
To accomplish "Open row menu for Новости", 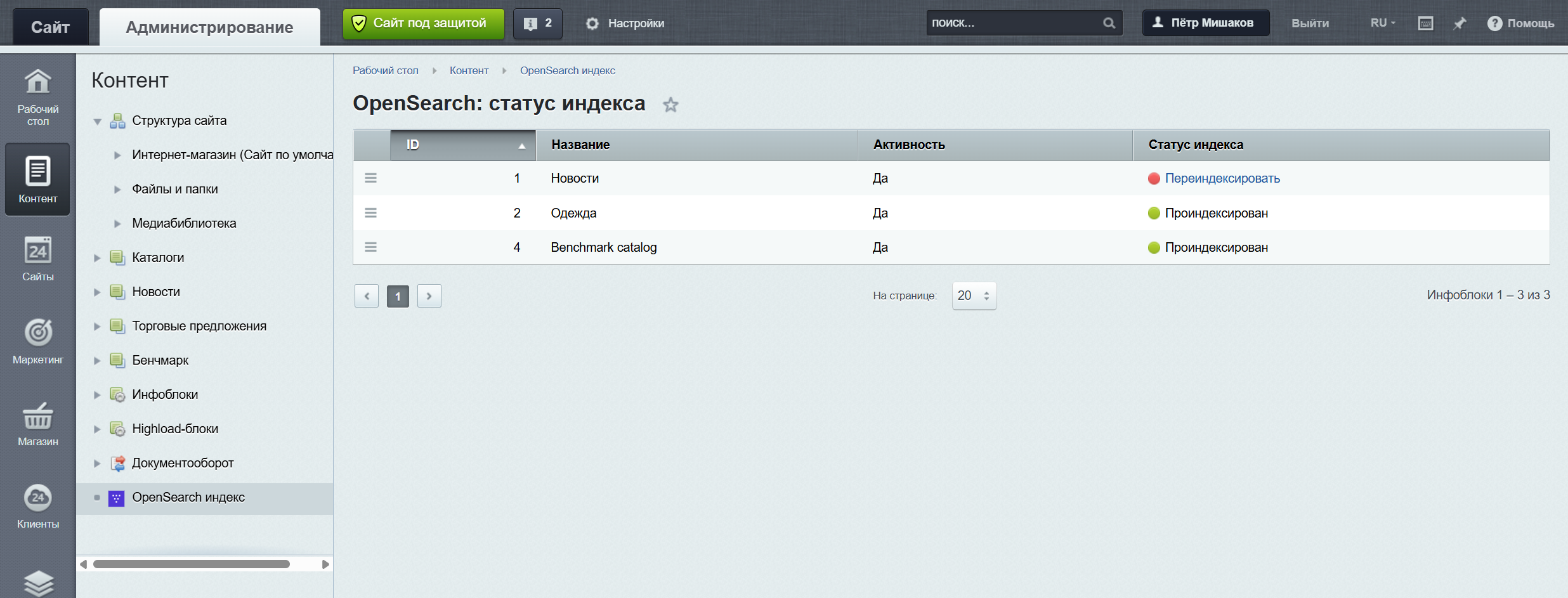I will (x=371, y=178).
